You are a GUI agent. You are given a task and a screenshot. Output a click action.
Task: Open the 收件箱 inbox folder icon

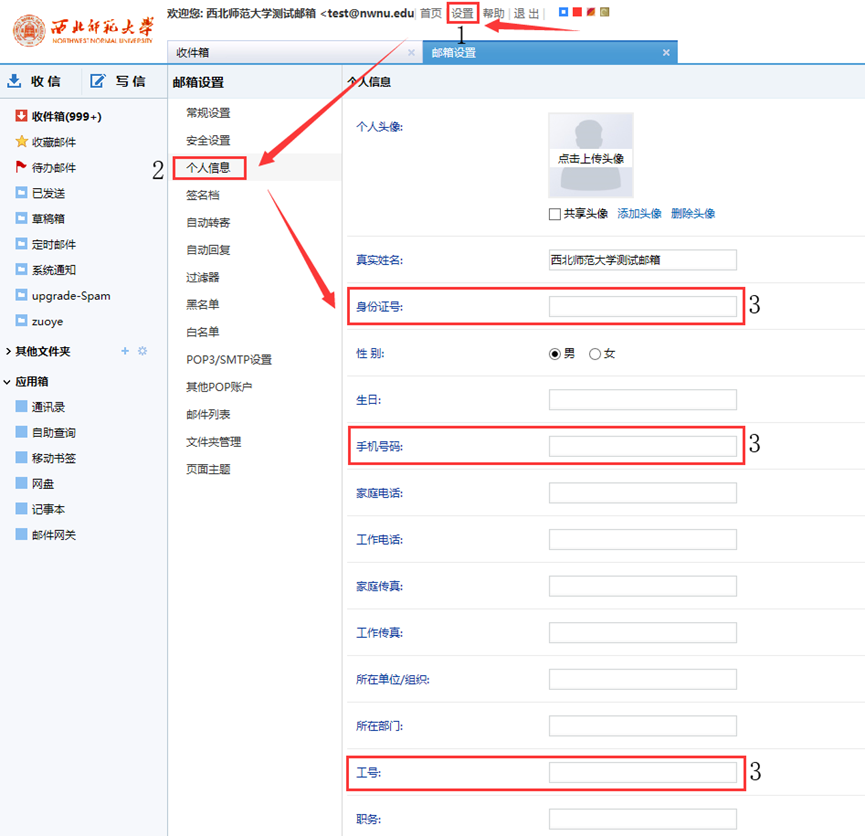(x=21, y=116)
